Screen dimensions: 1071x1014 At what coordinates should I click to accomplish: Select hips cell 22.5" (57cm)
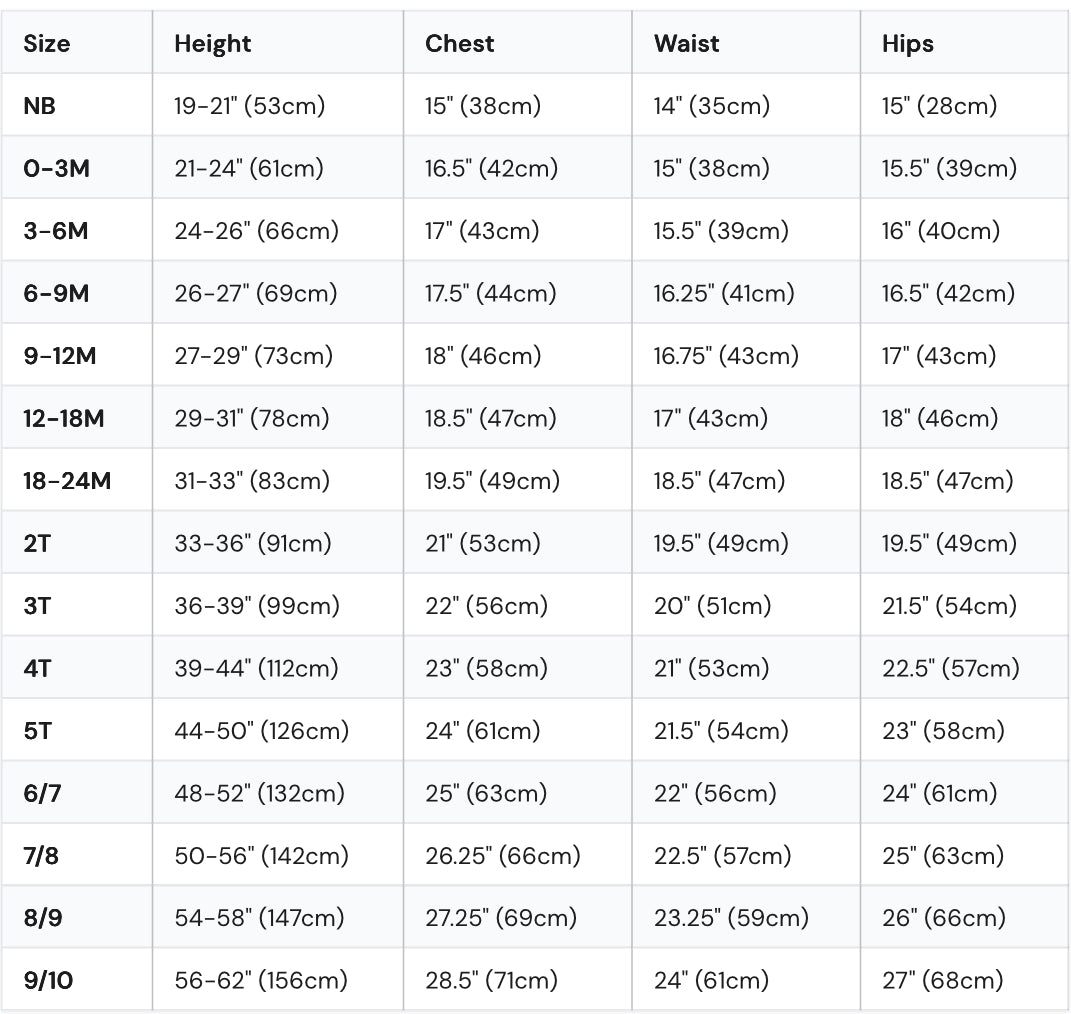coord(951,668)
